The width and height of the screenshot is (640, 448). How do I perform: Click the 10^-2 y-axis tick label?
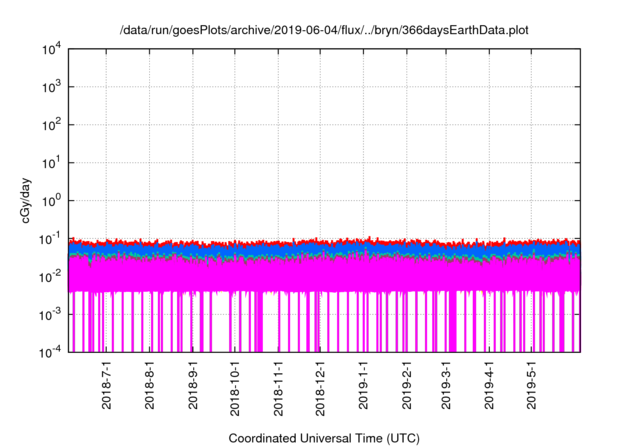(50, 277)
